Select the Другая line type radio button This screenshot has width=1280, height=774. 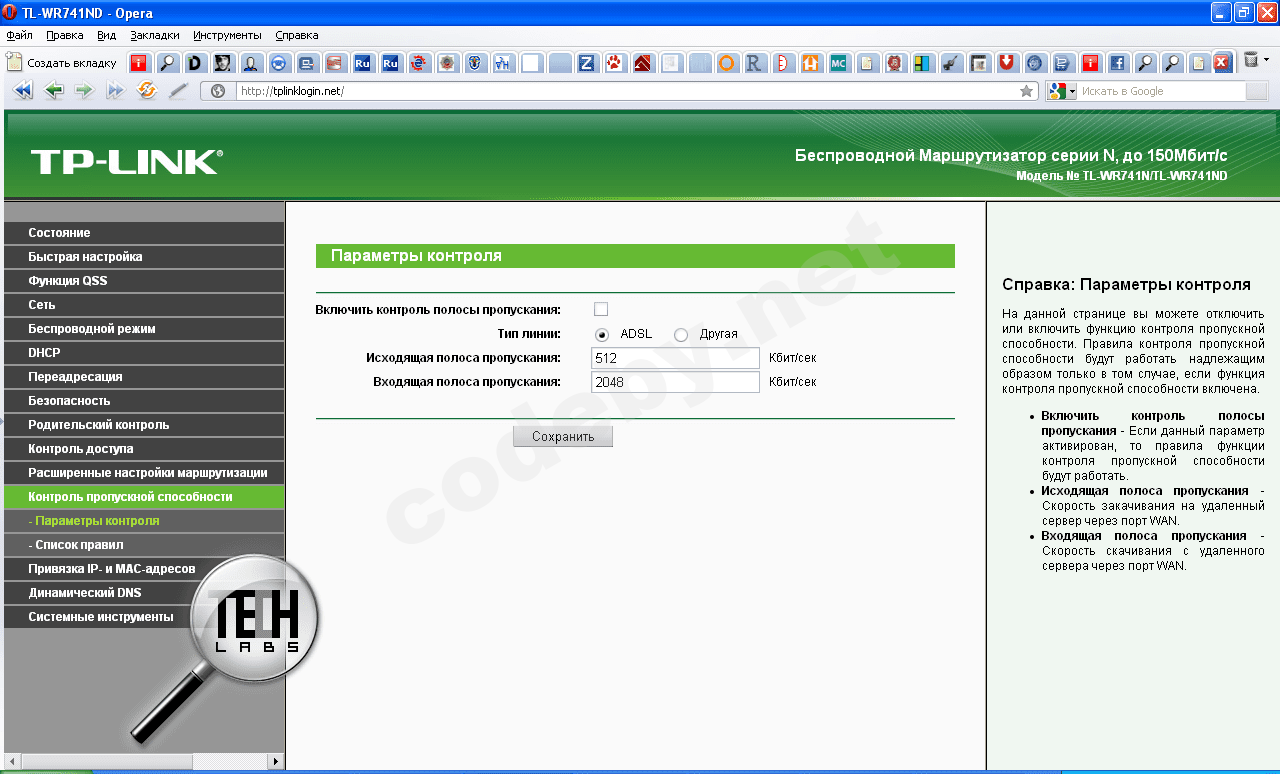point(681,334)
